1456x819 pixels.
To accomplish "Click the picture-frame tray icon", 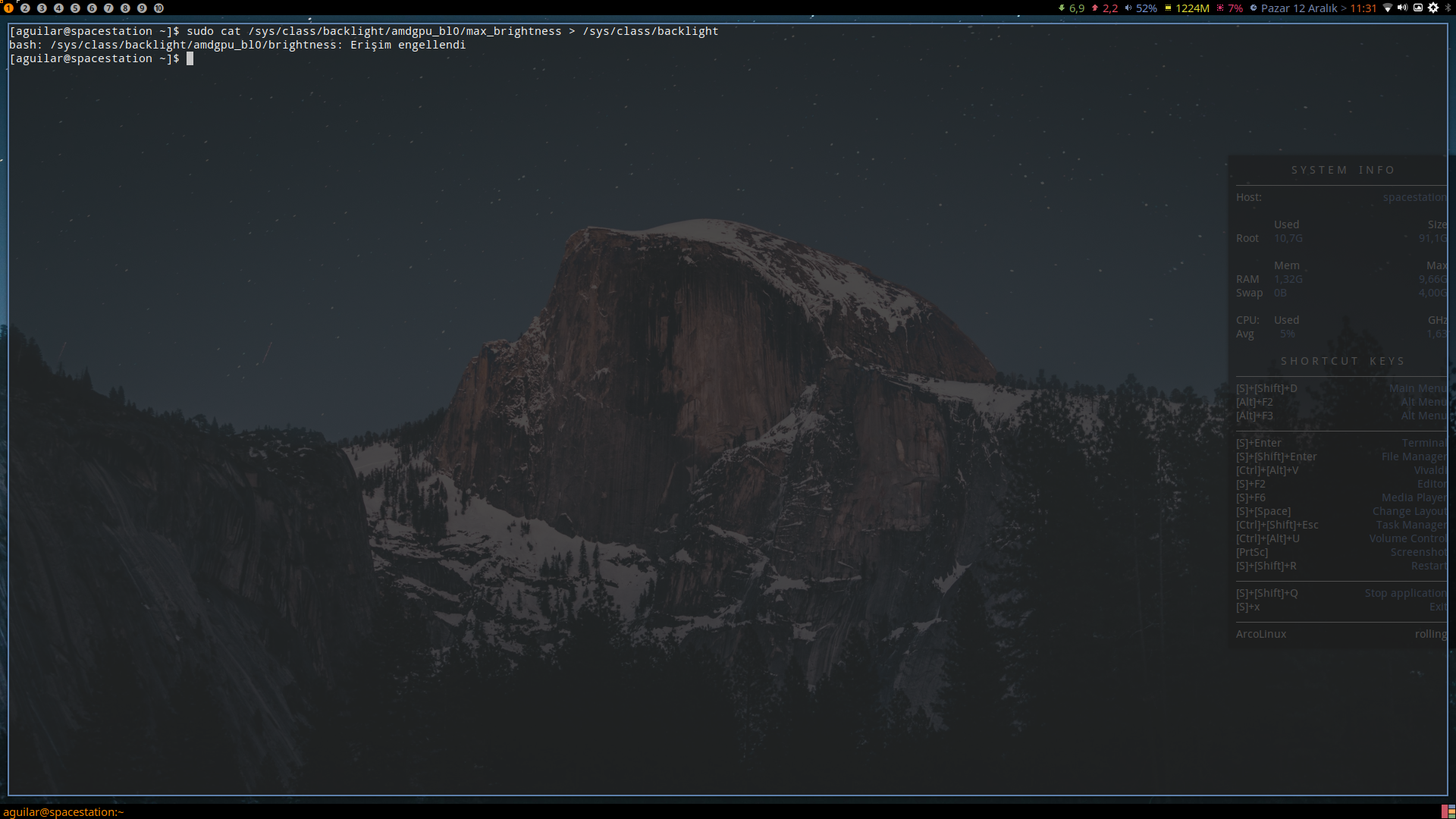I will (x=1418, y=8).
